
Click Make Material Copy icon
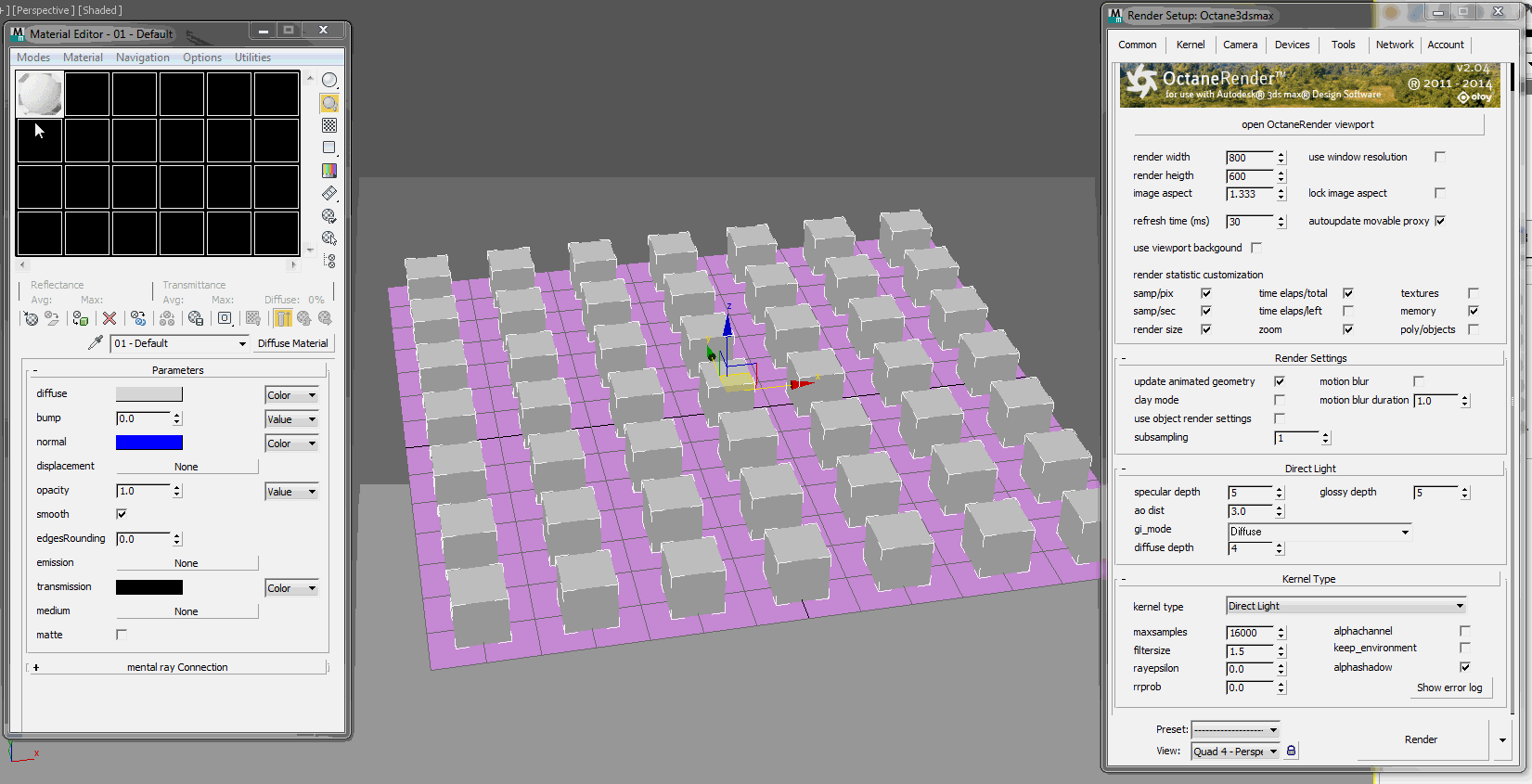tap(138, 318)
